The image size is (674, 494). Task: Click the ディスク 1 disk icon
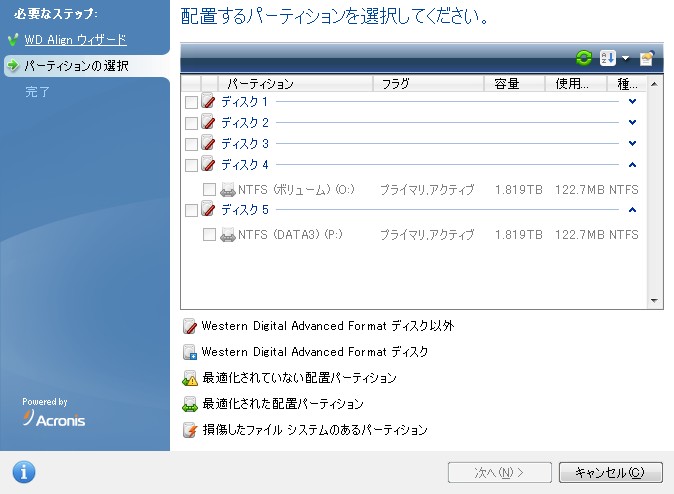(x=208, y=100)
